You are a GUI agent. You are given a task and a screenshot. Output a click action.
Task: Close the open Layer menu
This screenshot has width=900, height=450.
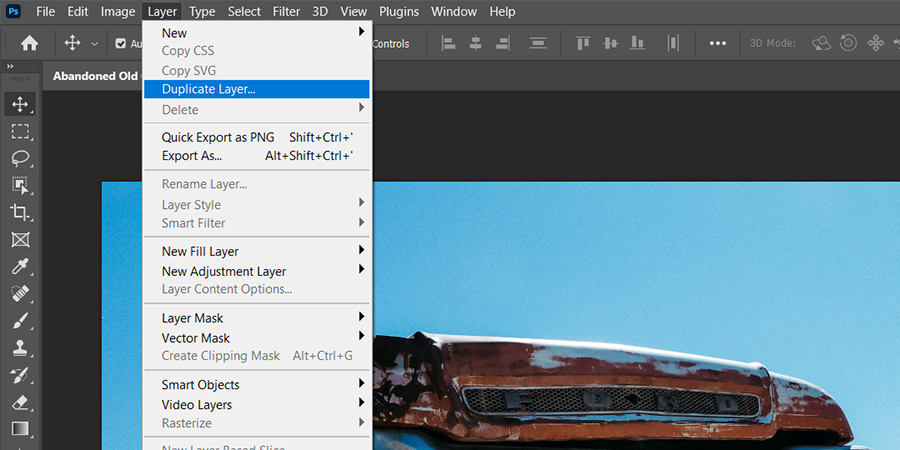click(162, 11)
